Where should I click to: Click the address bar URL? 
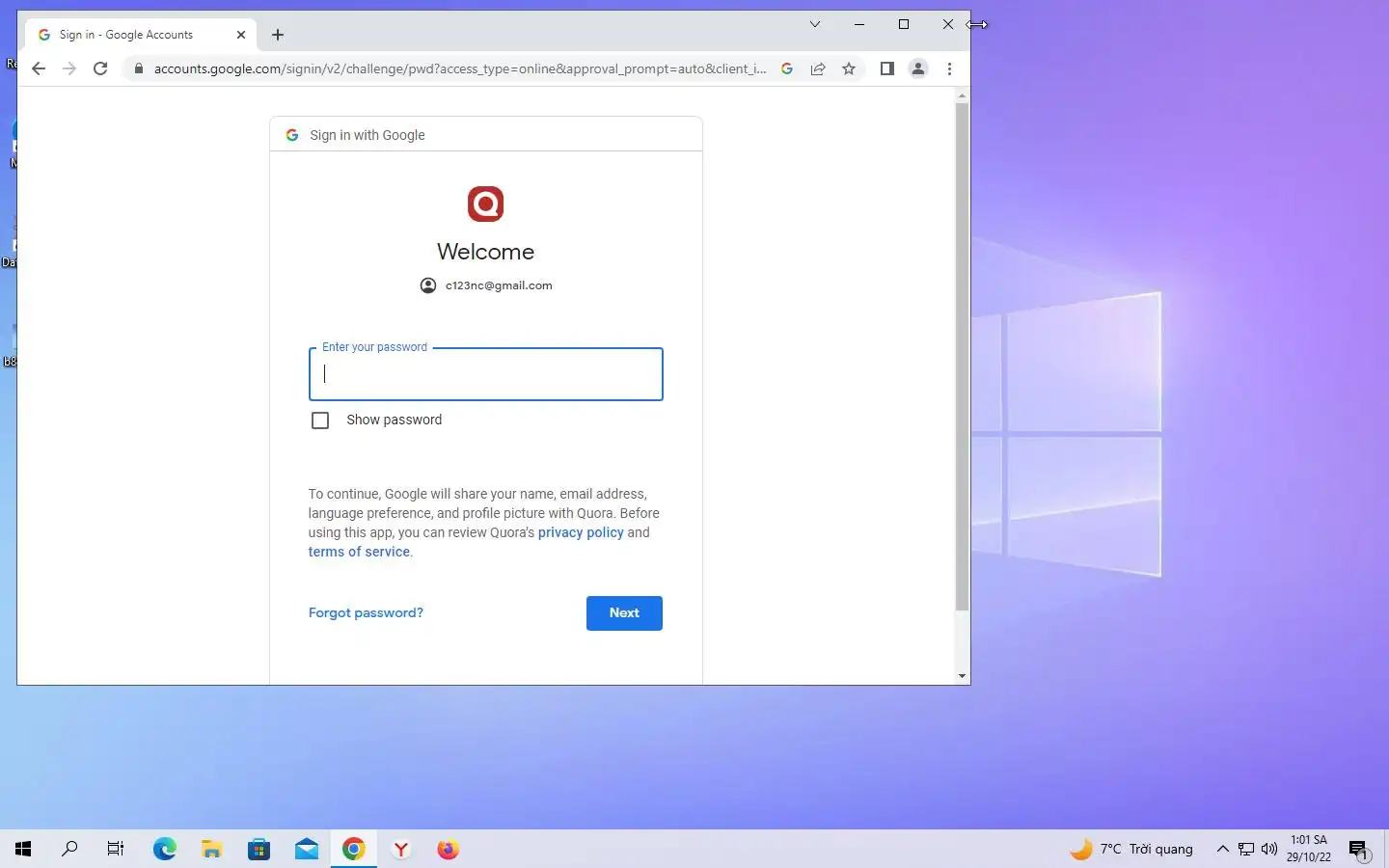(460, 68)
